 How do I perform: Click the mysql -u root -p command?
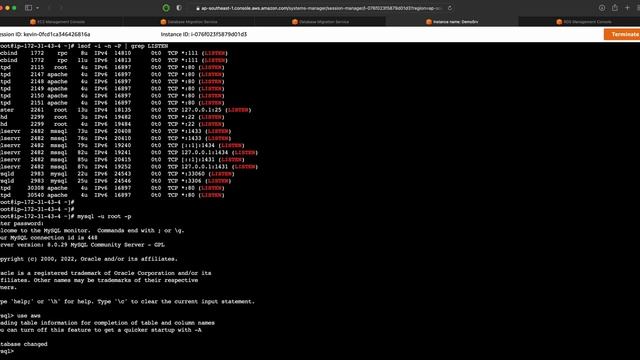click(x=104, y=216)
